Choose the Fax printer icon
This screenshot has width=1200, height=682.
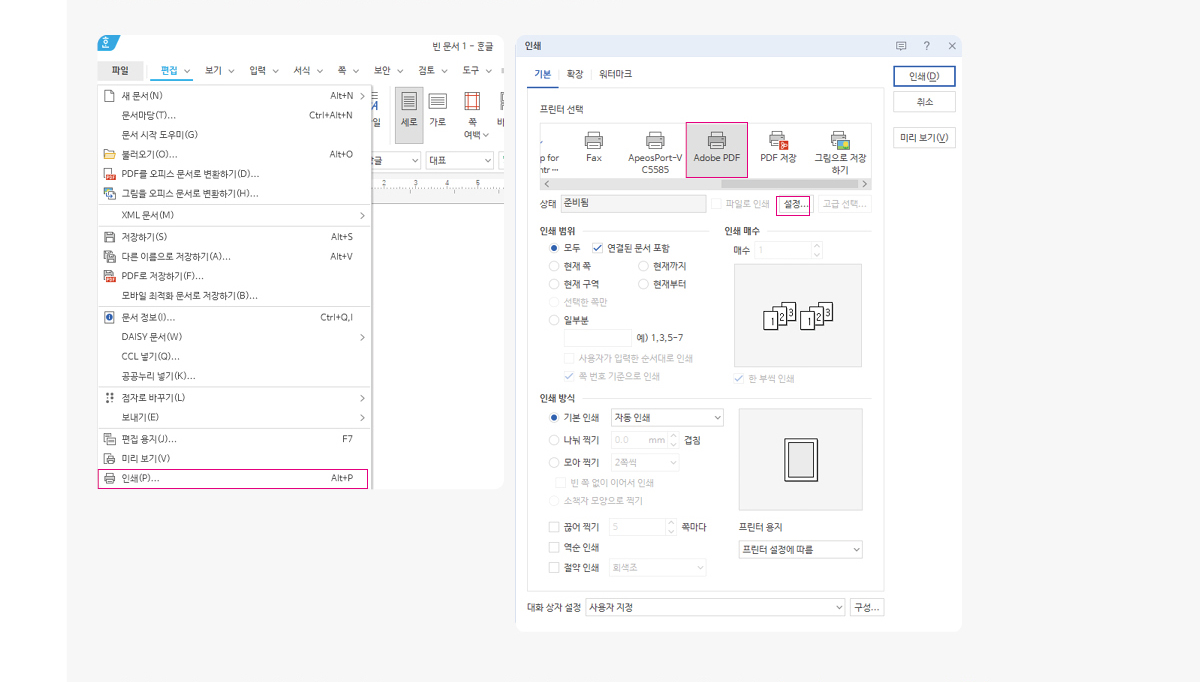pos(594,142)
